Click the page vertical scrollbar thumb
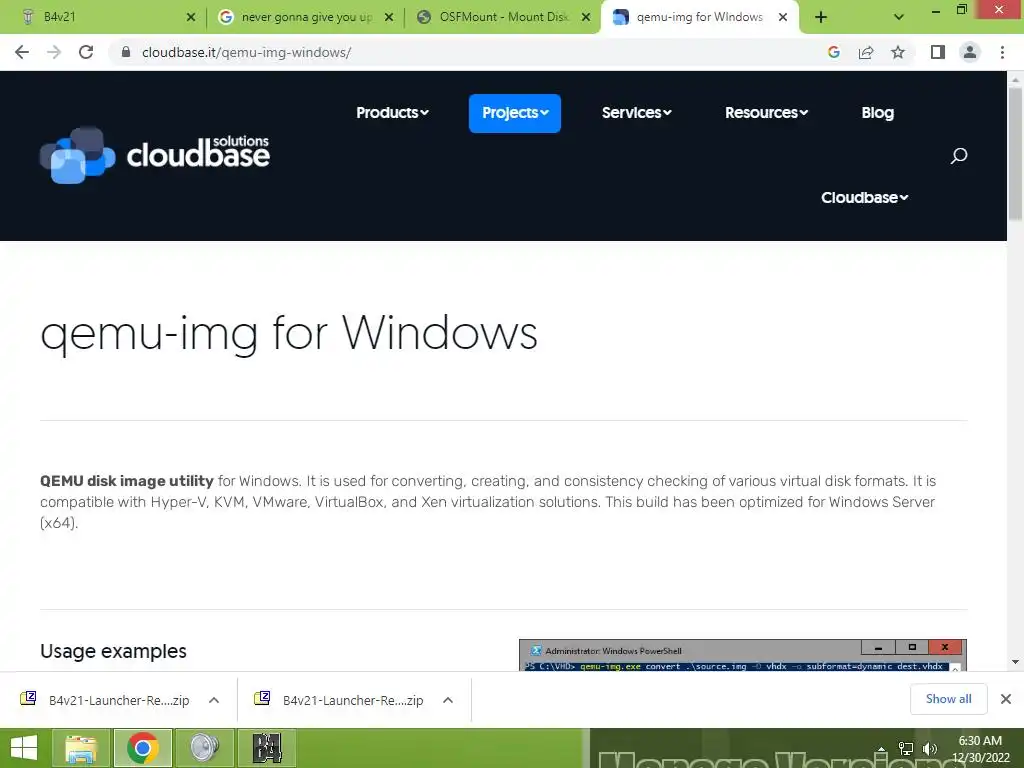 [1015, 153]
